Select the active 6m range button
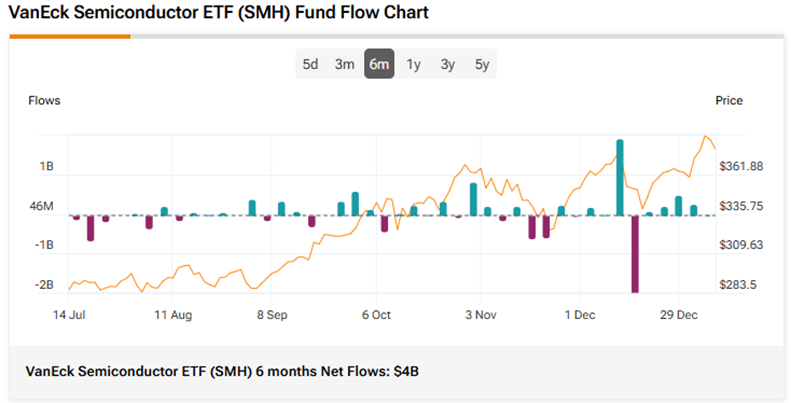Screen dimensions: 791x403 coord(379,65)
